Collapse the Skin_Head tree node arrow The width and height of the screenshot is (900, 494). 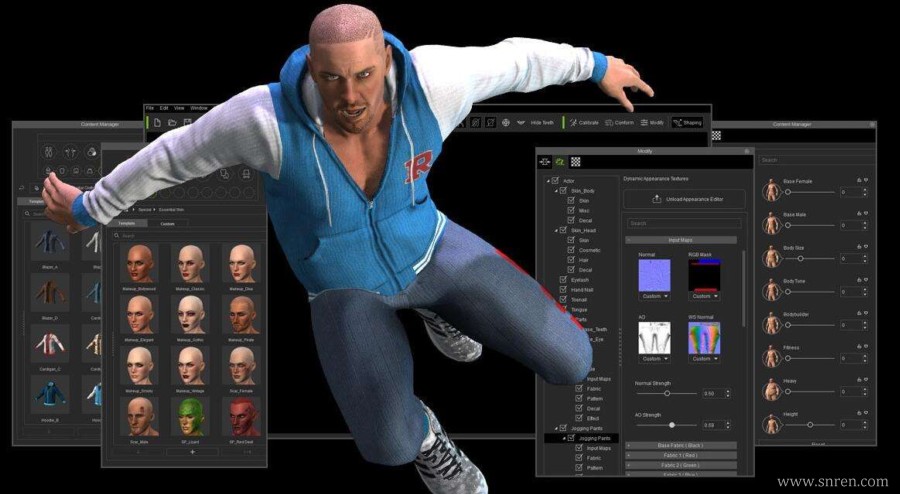coord(556,230)
